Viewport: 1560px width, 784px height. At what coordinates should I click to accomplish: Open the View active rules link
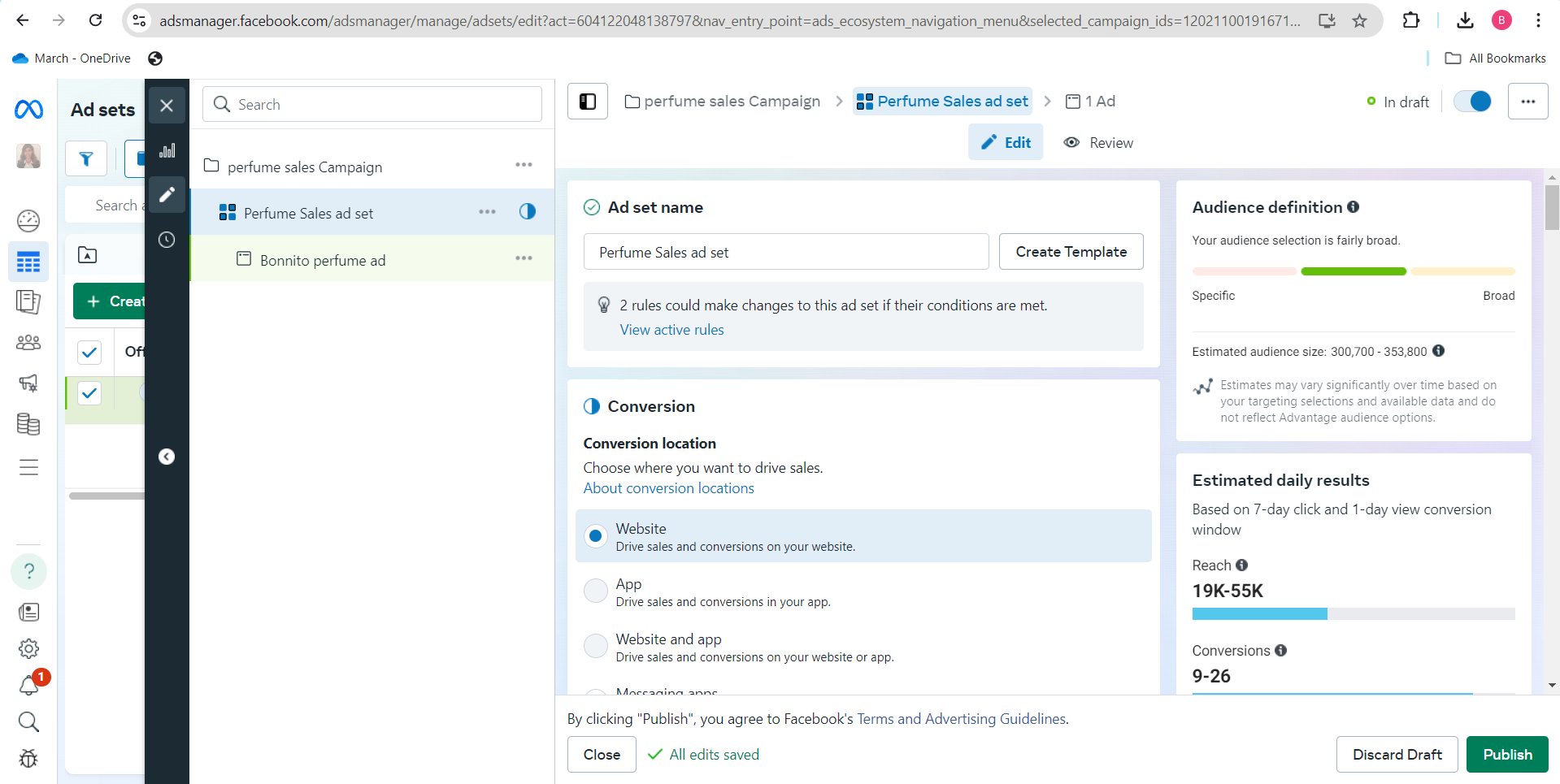[671, 330]
